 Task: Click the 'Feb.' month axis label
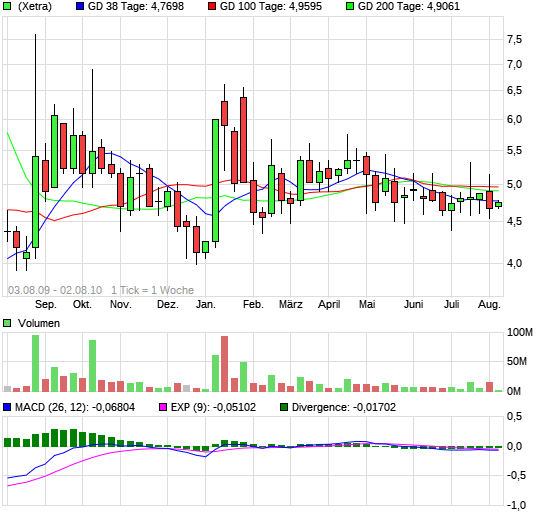[x=253, y=305]
